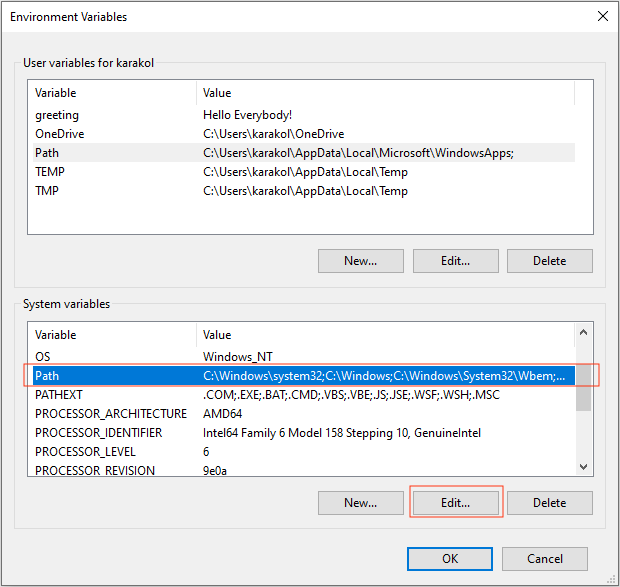Click the system variables scroll down arrow

[583, 467]
